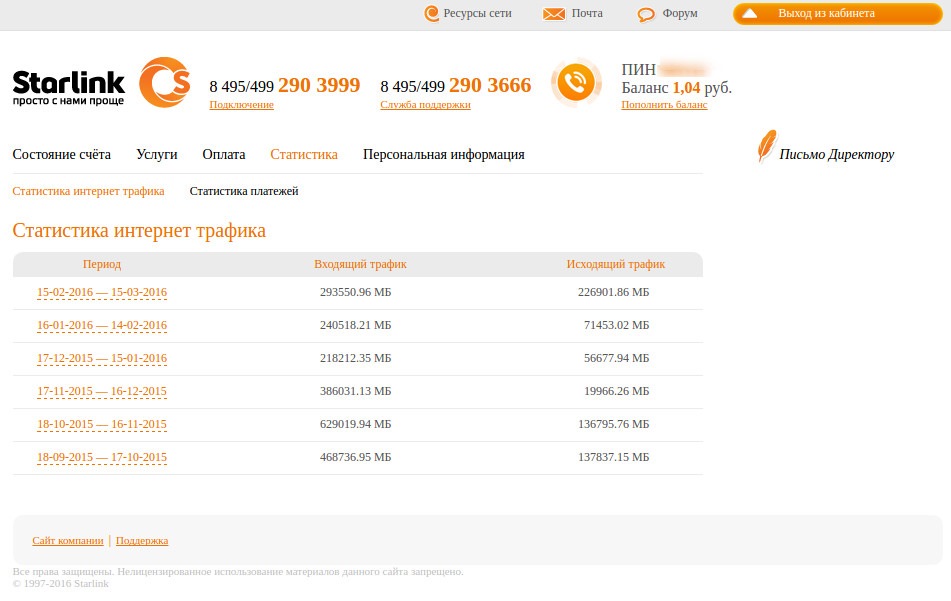Click the Пополнить баланс link
The height and width of the screenshot is (601, 951).
click(663, 104)
